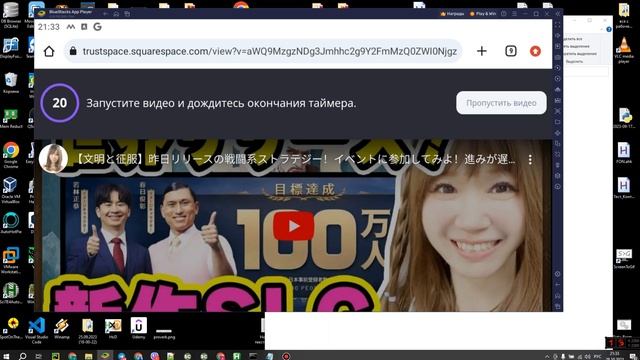Select the proverb.png file on the desktop
640x360 pixels.
(164, 333)
